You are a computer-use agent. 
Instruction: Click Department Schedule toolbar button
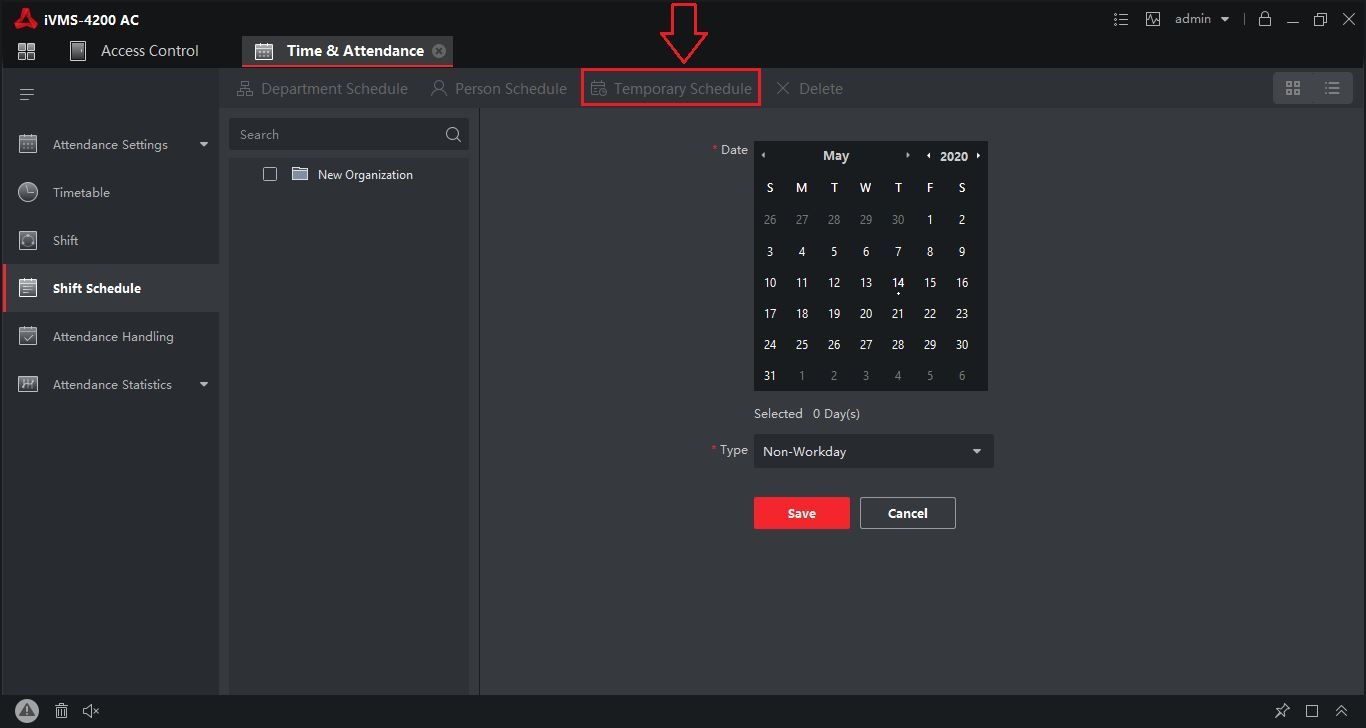(x=322, y=89)
